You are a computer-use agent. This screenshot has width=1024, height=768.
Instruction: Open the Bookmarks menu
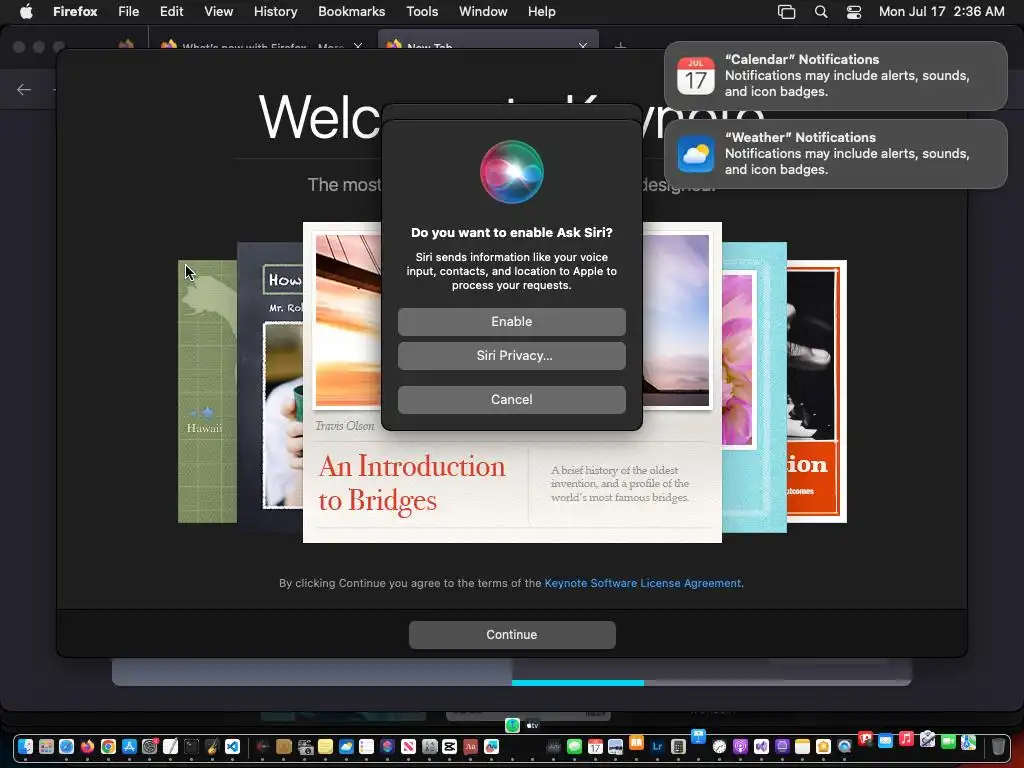351,11
